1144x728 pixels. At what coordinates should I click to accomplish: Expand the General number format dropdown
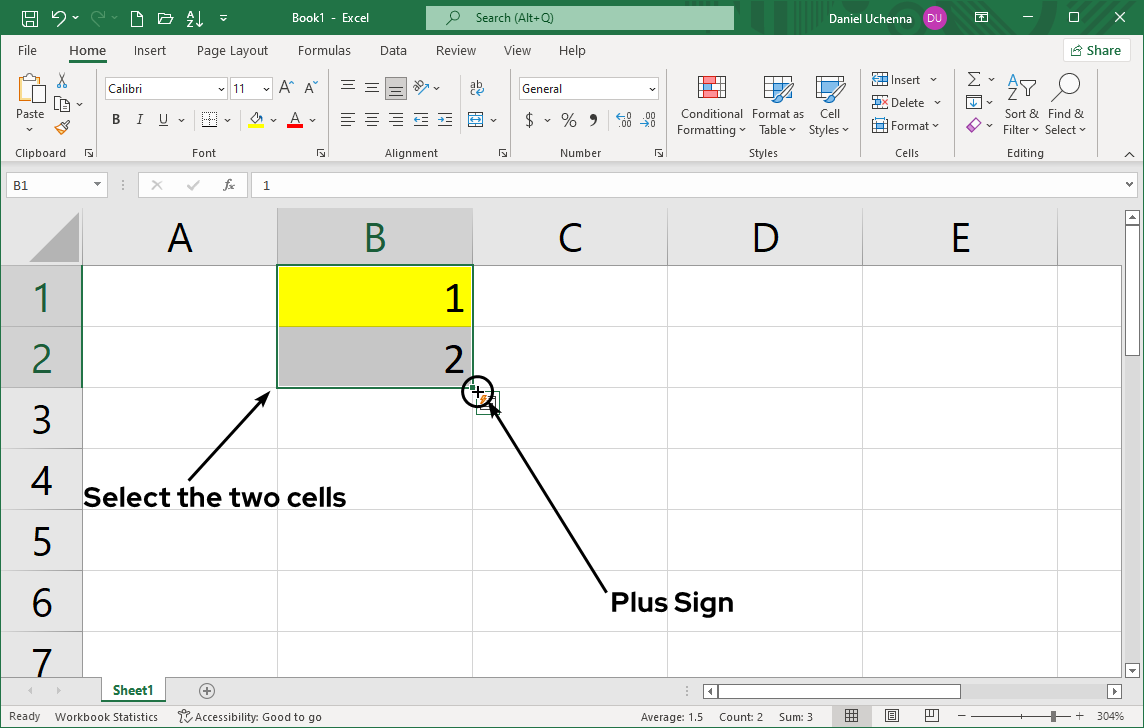(652, 89)
